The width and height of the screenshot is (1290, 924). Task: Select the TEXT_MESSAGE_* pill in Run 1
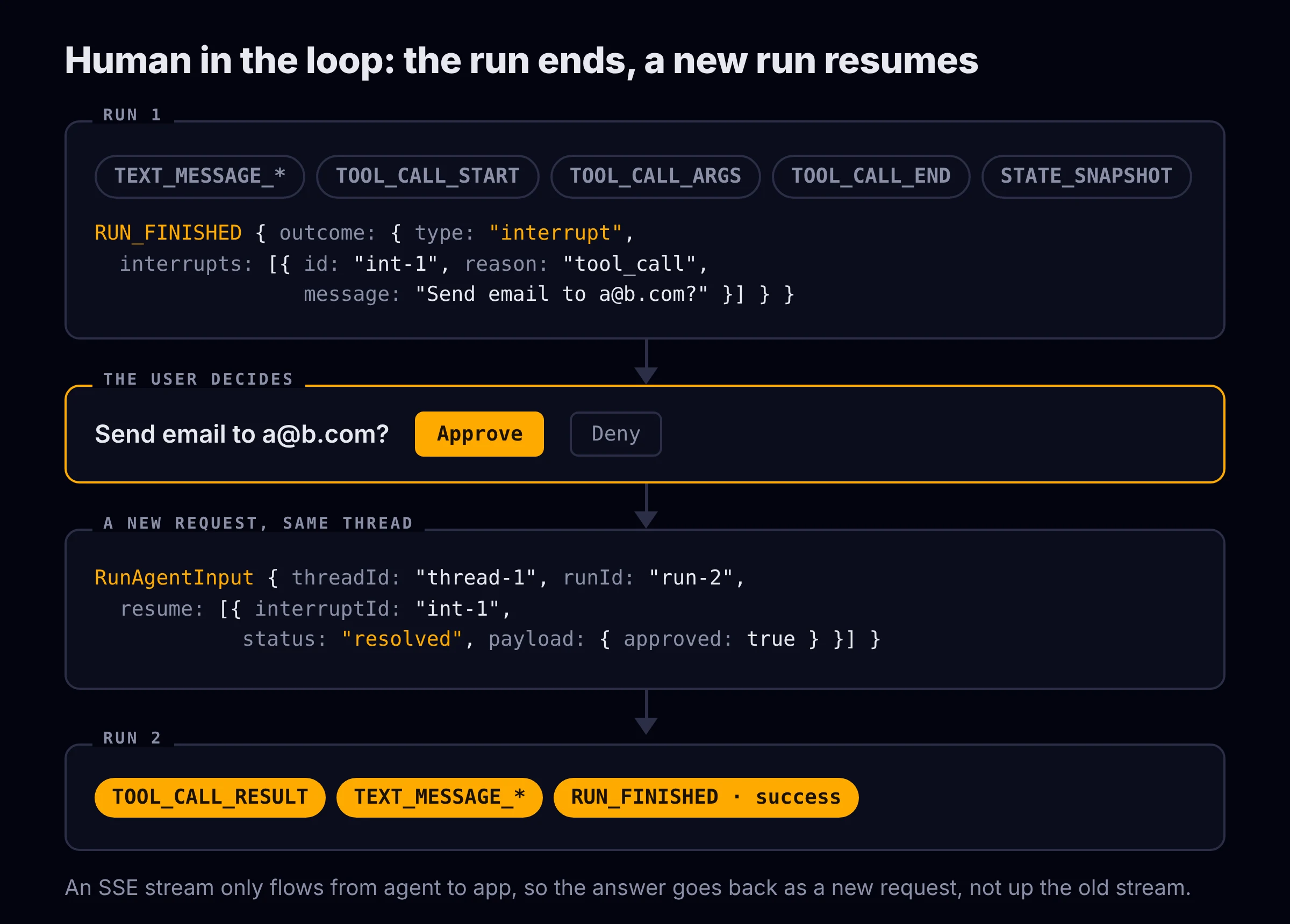pos(199,176)
